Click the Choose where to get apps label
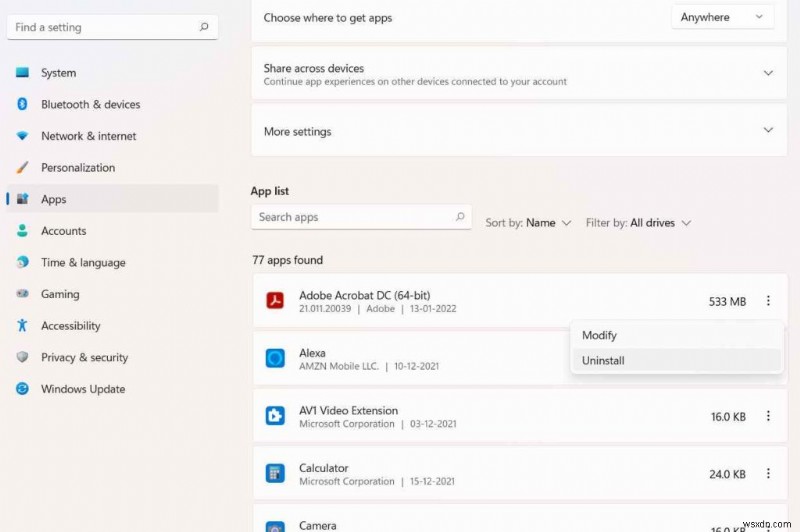This screenshot has height=532, width=800. pyautogui.click(x=328, y=18)
